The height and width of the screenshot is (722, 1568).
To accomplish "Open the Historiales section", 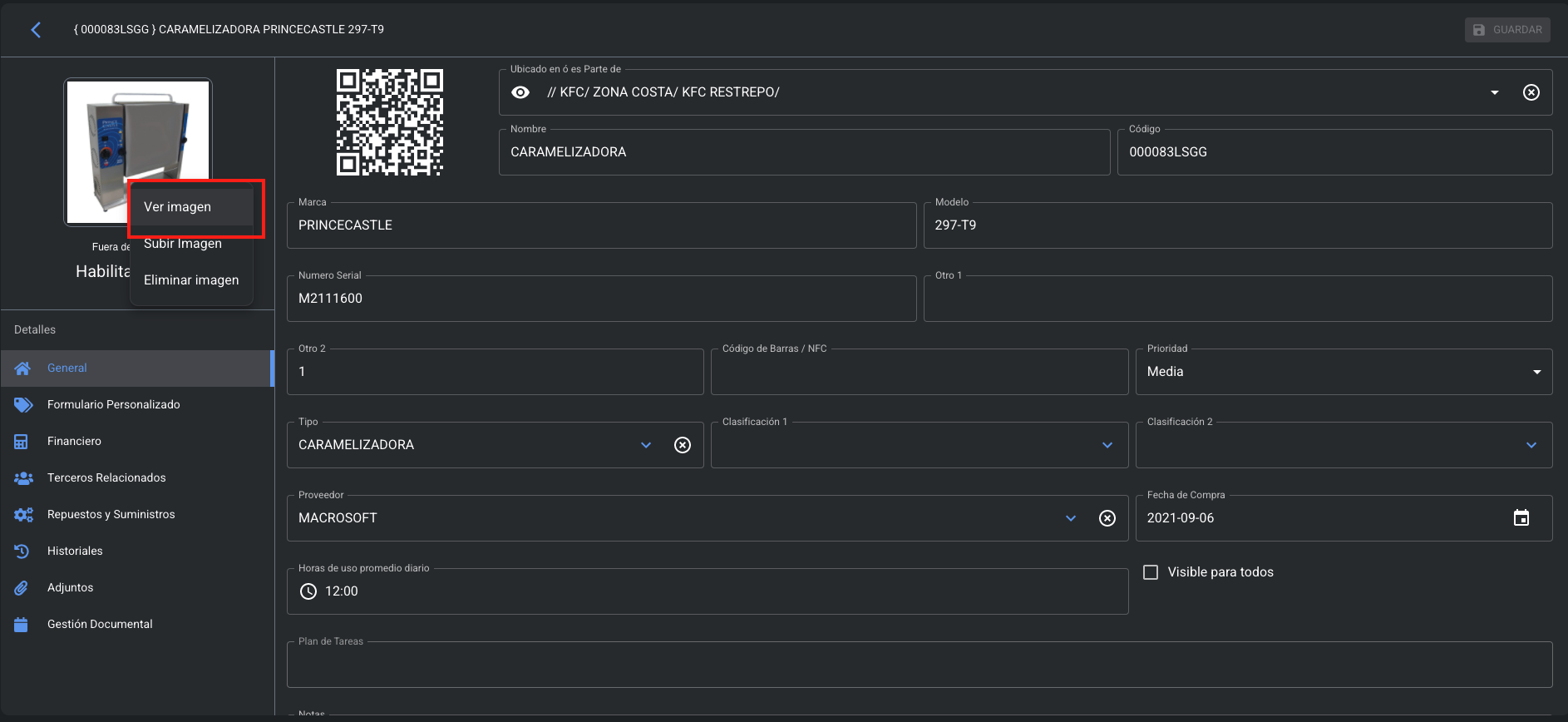I will 75,551.
